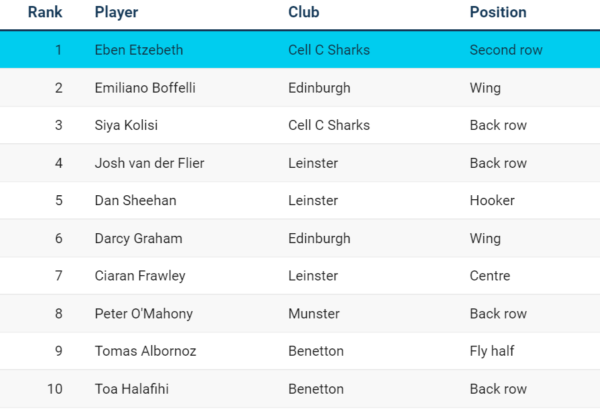The image size is (600, 409).
Task: Select the Club column header
Action: pyautogui.click(x=303, y=12)
